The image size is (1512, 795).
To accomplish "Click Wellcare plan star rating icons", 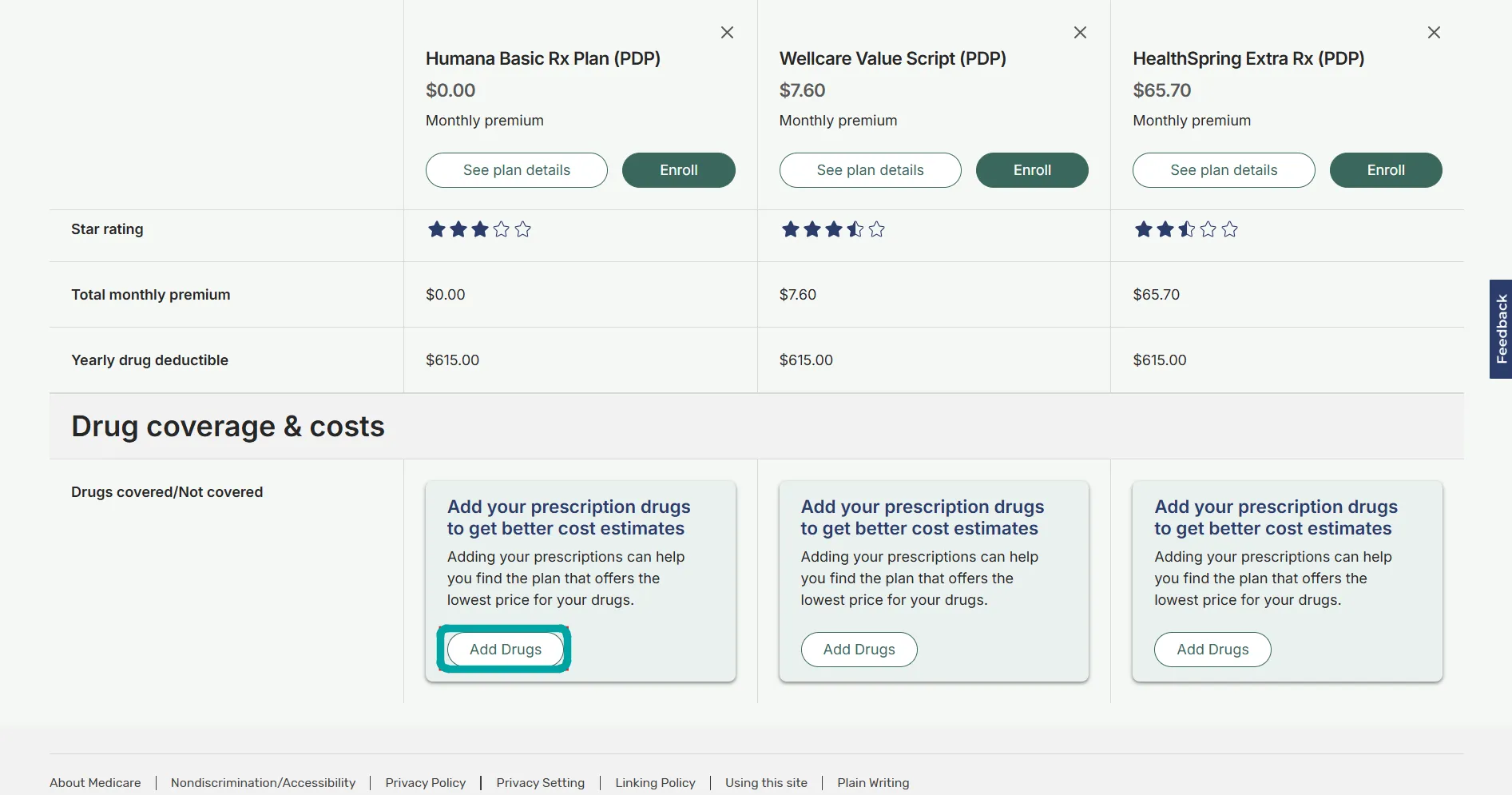I will click(x=833, y=230).
